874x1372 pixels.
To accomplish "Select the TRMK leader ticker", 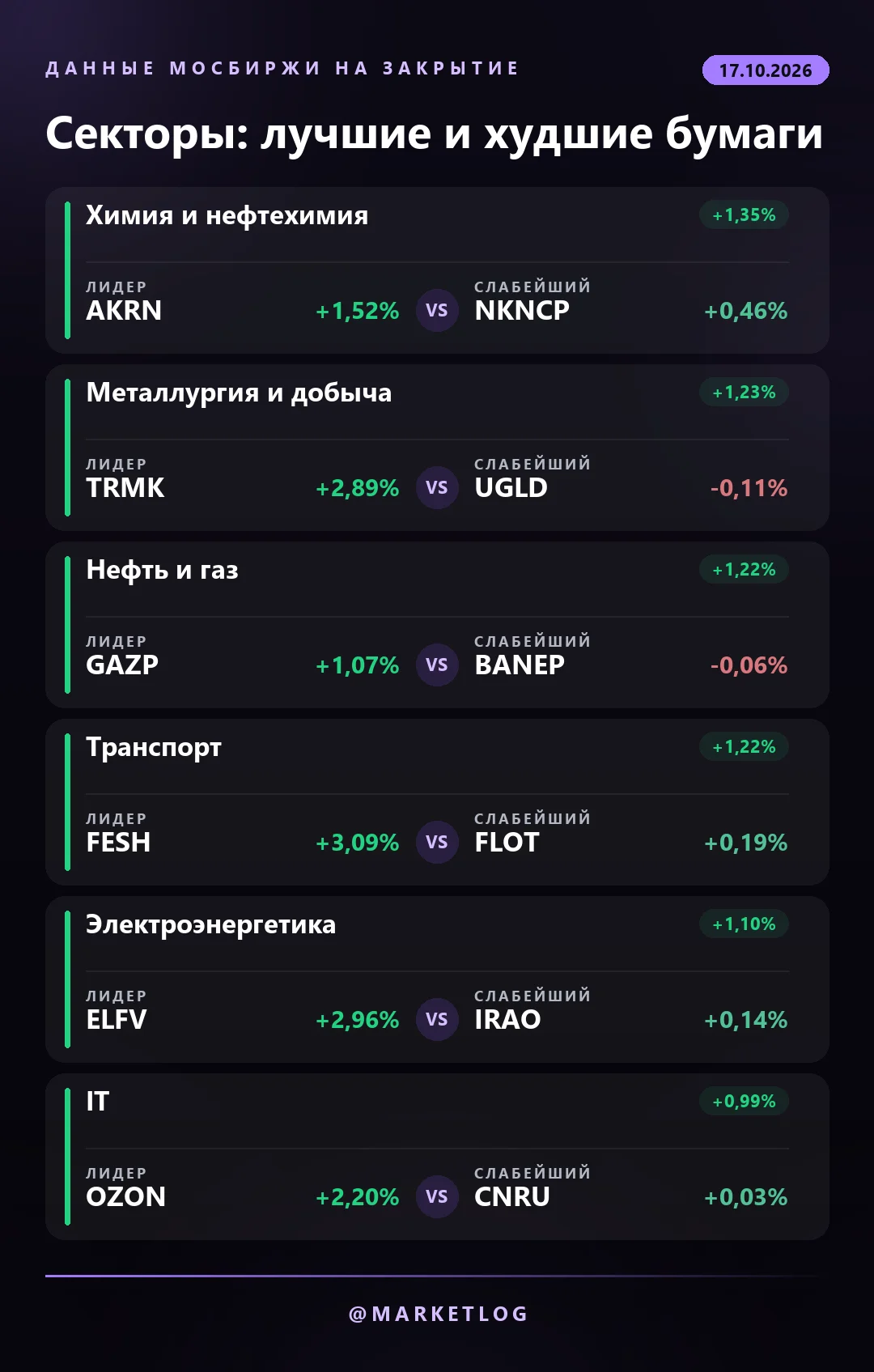I will point(125,488).
